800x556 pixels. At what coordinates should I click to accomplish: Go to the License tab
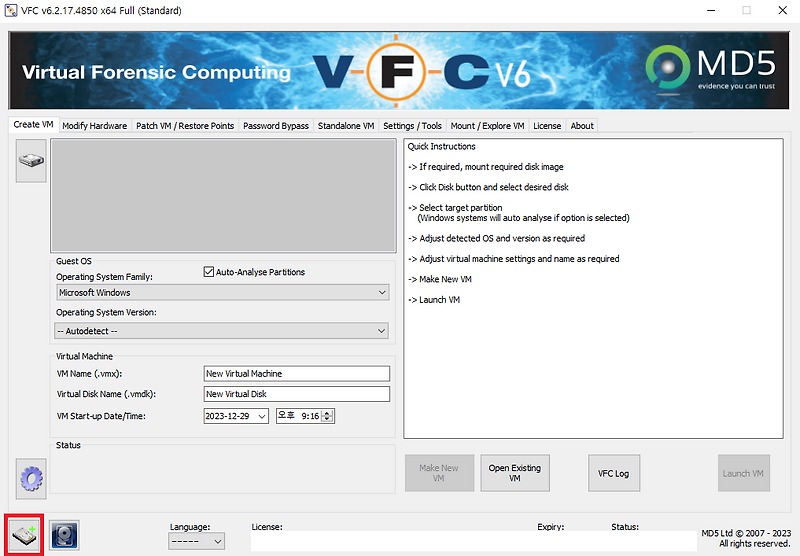(547, 125)
